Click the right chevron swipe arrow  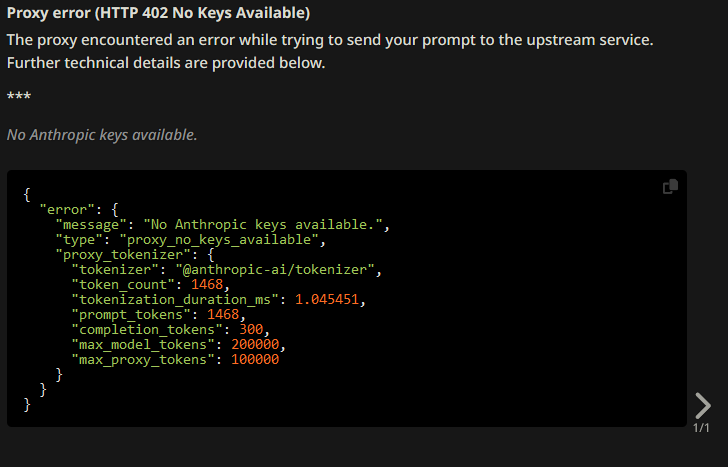[703, 406]
